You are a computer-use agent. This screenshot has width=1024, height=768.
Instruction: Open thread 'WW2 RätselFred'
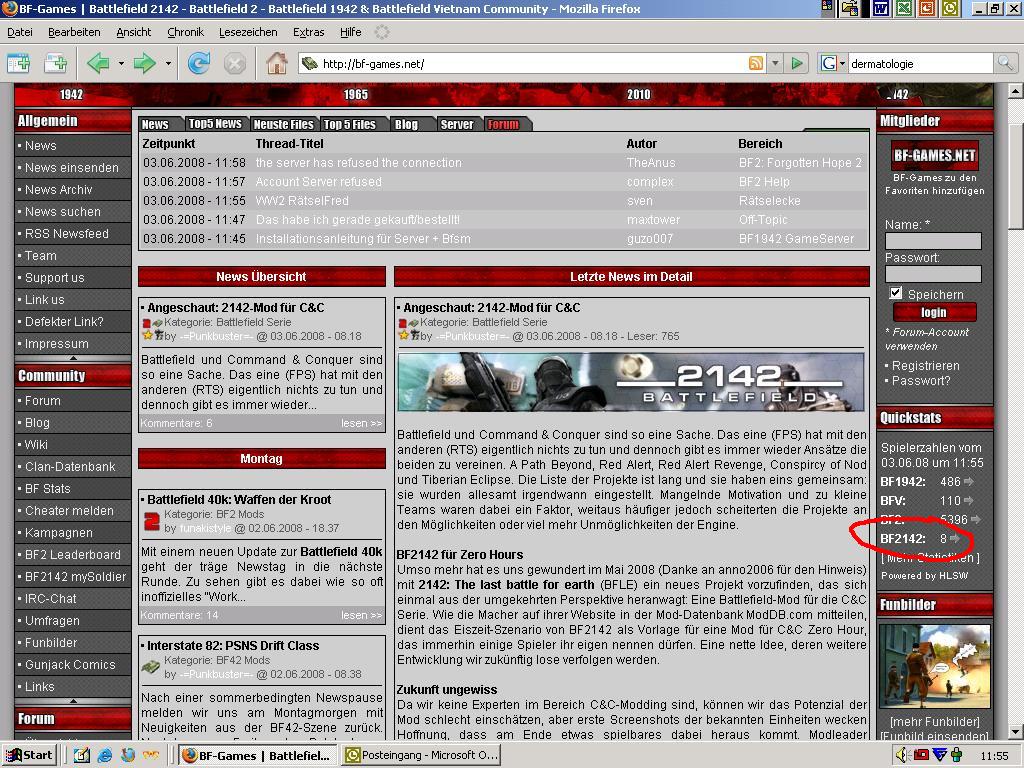pos(302,200)
